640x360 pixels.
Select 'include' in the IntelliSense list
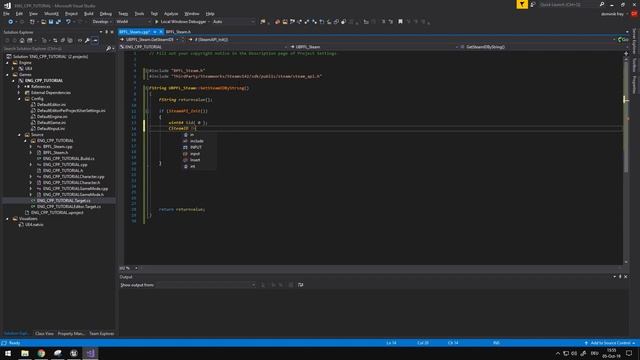coord(196,141)
